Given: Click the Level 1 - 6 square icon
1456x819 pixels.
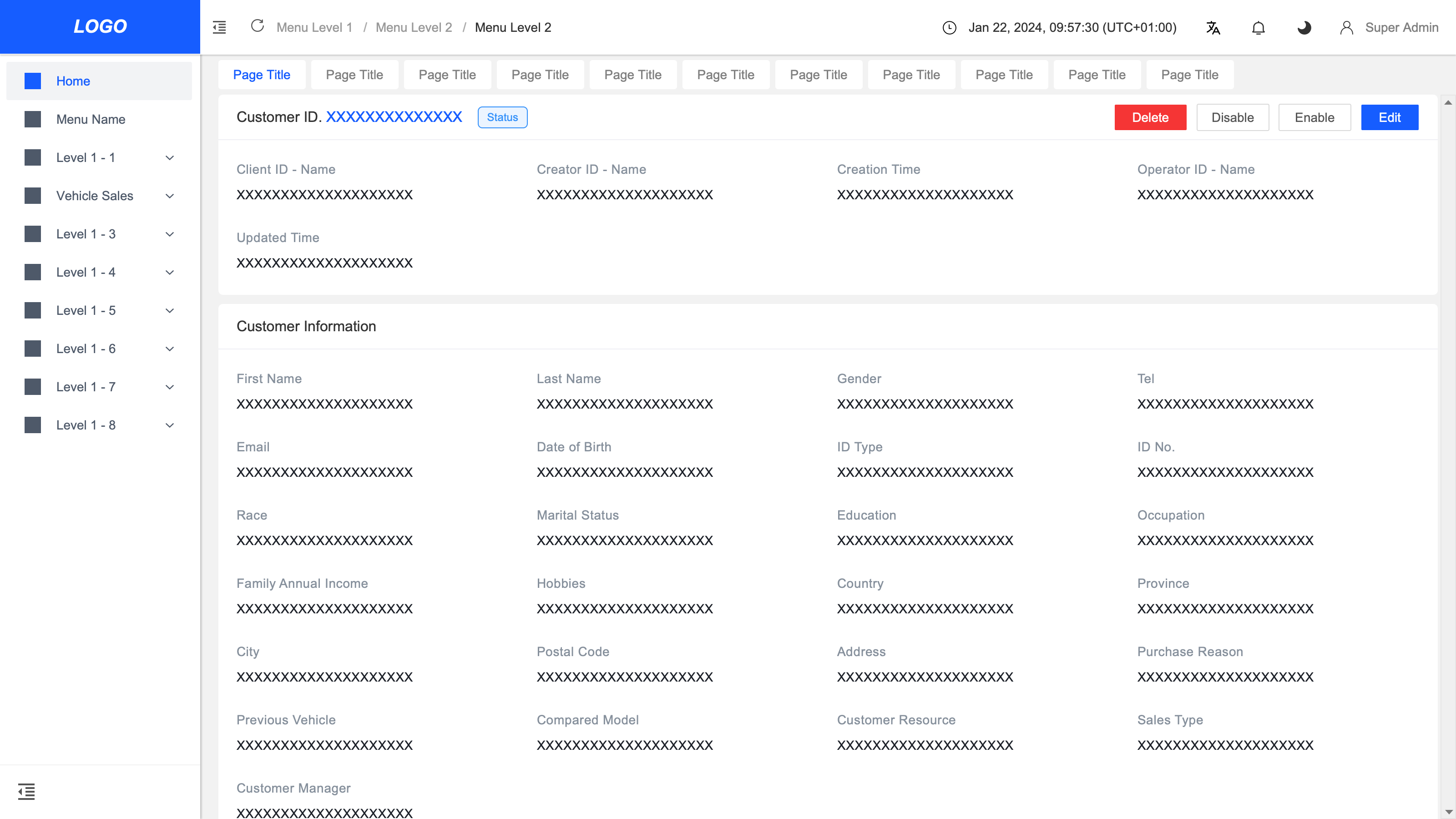Looking at the screenshot, I should 33,349.
